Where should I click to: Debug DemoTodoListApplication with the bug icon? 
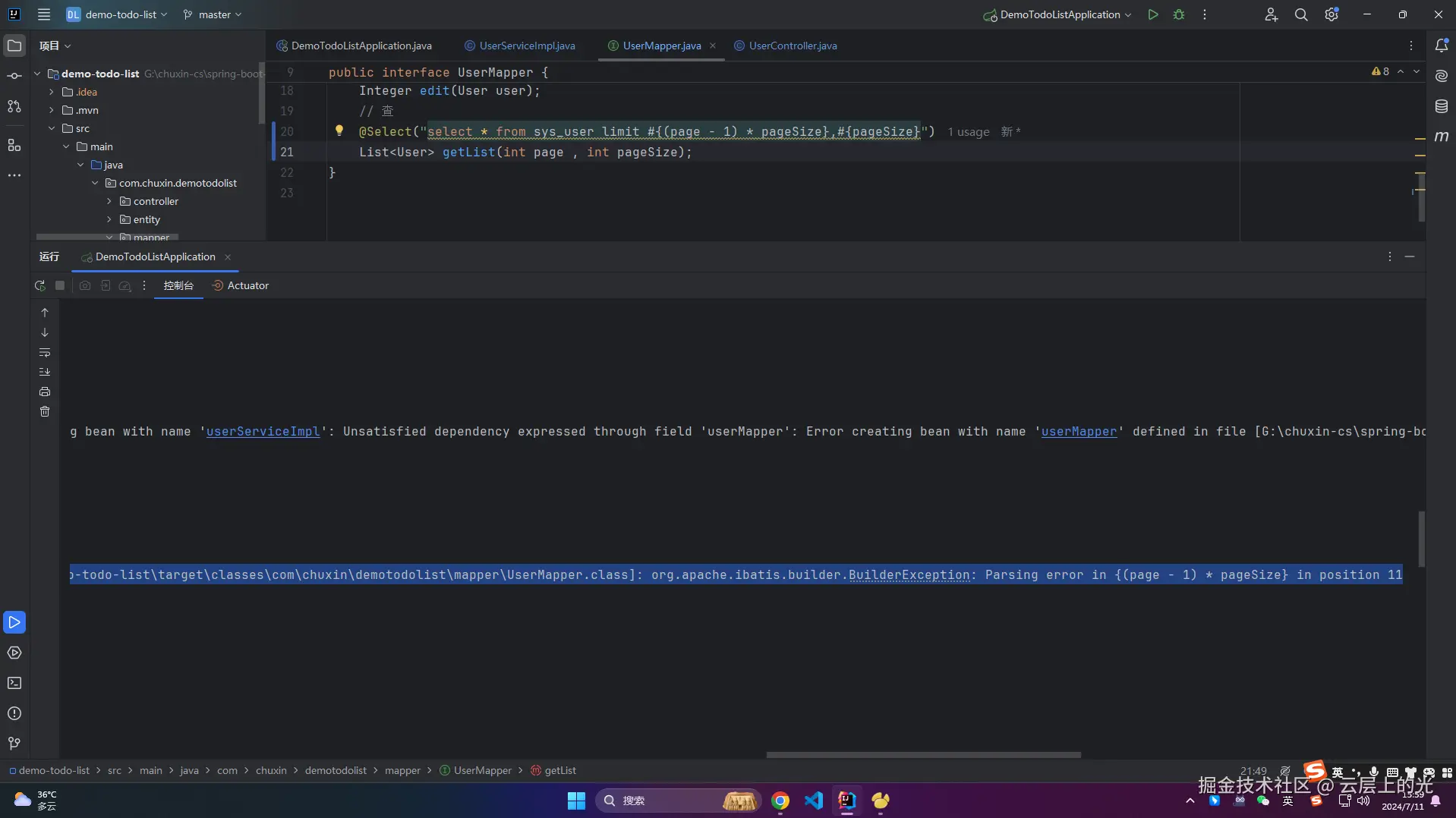point(1179,14)
